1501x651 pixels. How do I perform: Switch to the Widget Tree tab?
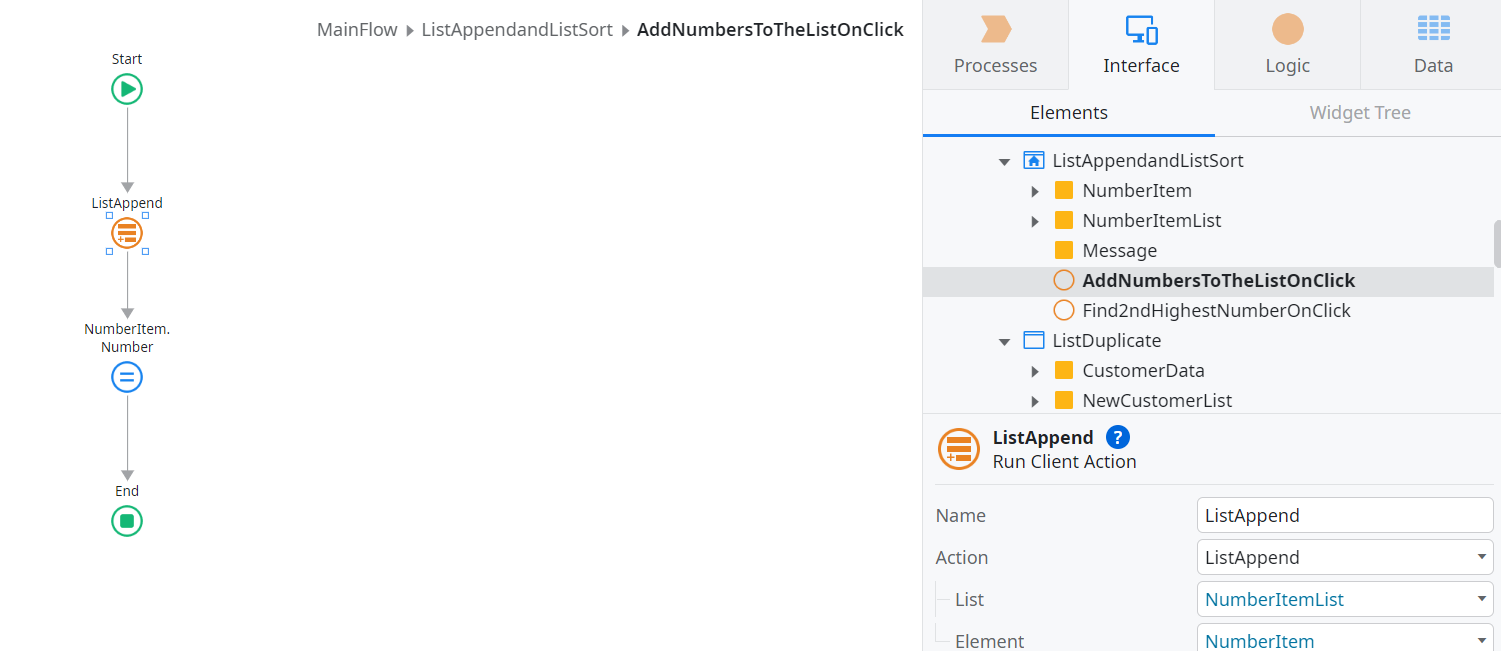tap(1360, 112)
